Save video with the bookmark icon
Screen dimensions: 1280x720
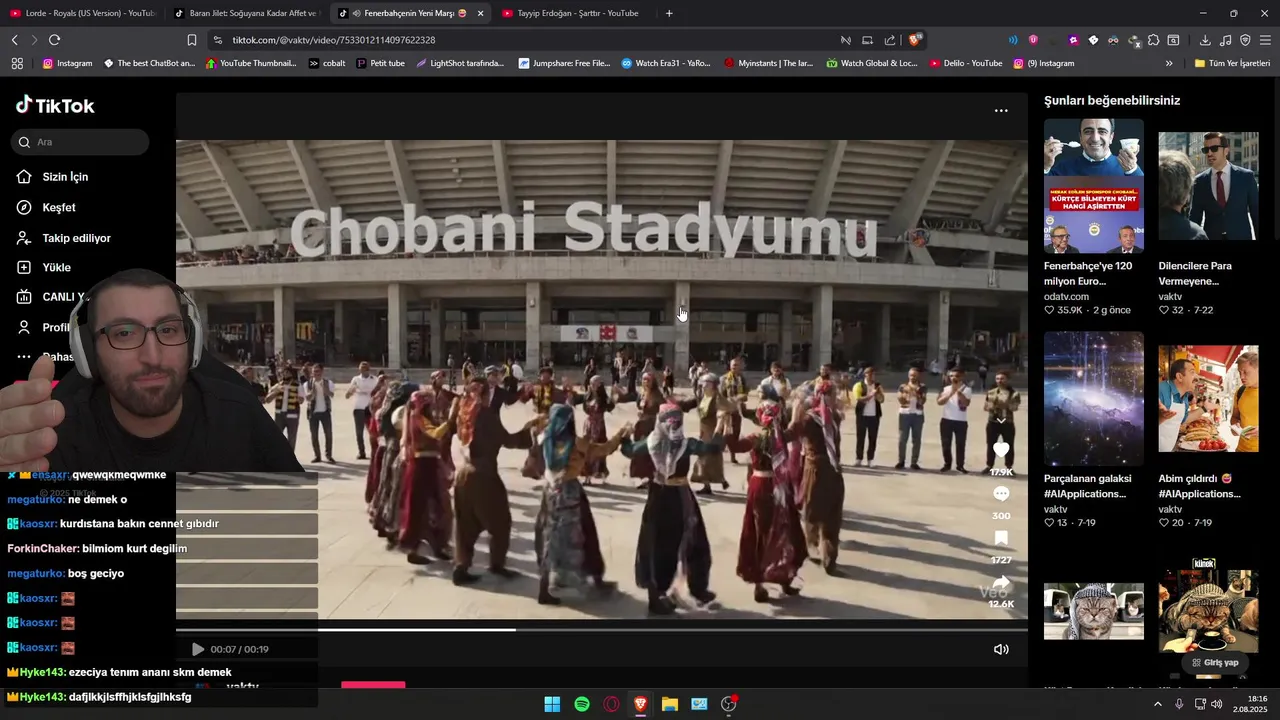(1001, 539)
